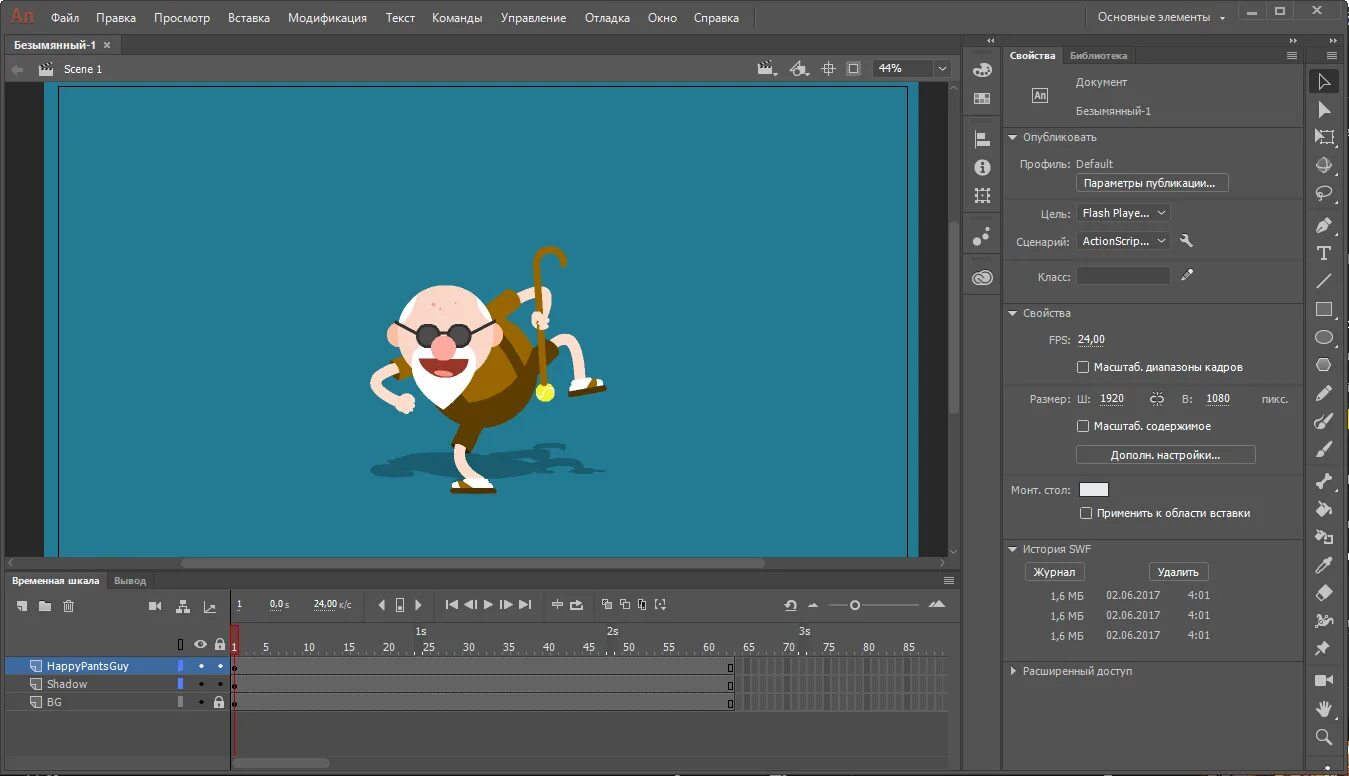Open the Flash Player target dropdown
The image size is (1349, 776).
[x=1123, y=213]
